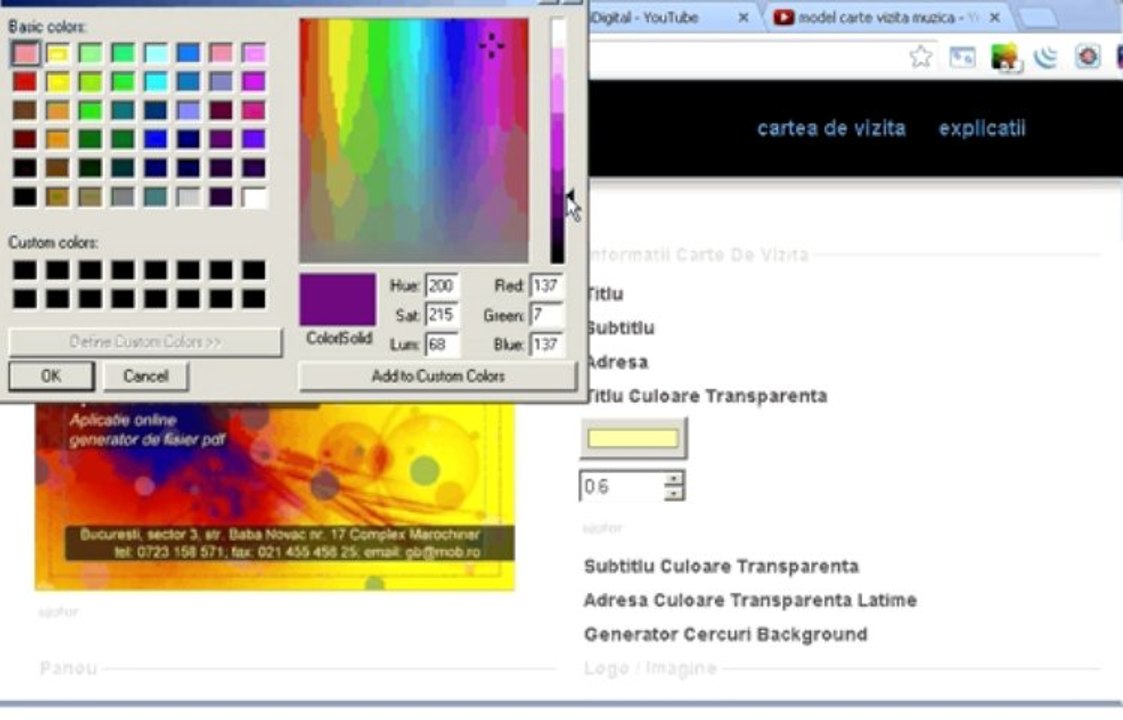Click the red round extension icon in the browser toolbar
The height and width of the screenshot is (720, 1123).
(x=1087, y=57)
